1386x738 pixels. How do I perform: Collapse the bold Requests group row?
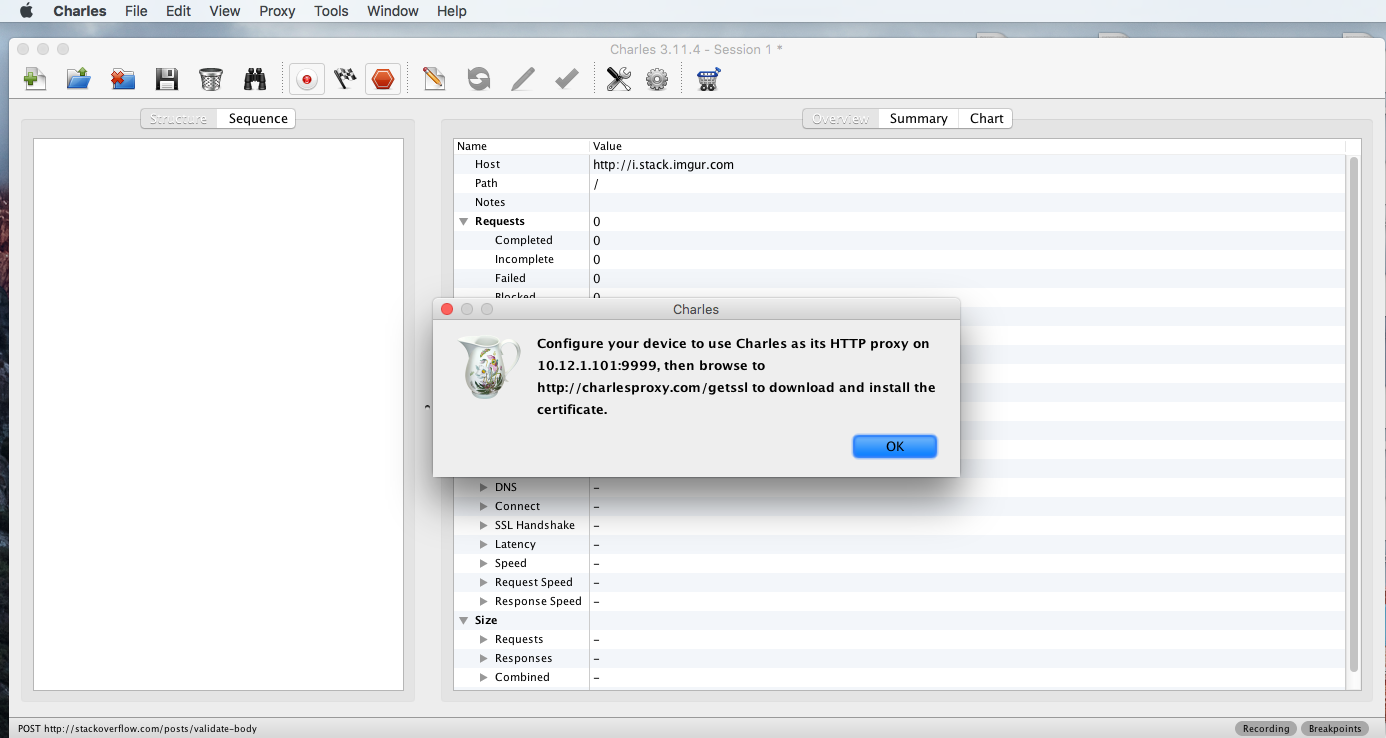pyautogui.click(x=463, y=221)
